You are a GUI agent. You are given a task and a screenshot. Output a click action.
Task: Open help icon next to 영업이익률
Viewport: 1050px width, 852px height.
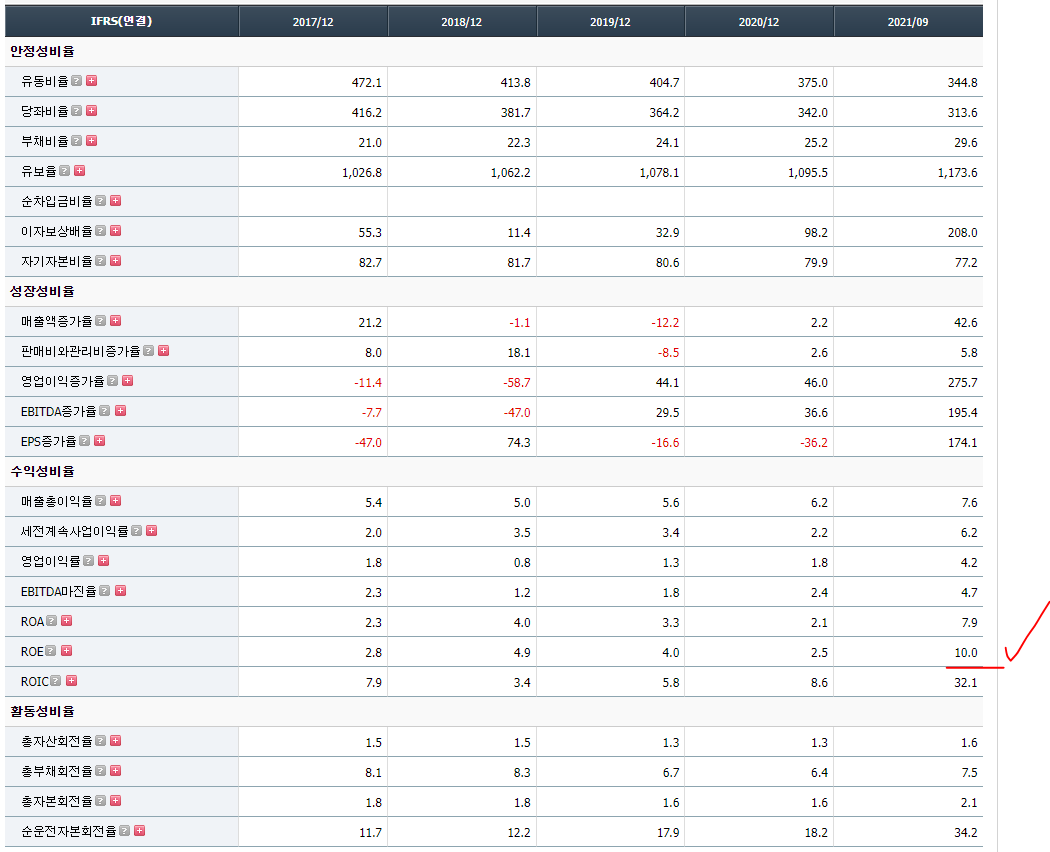[88, 561]
